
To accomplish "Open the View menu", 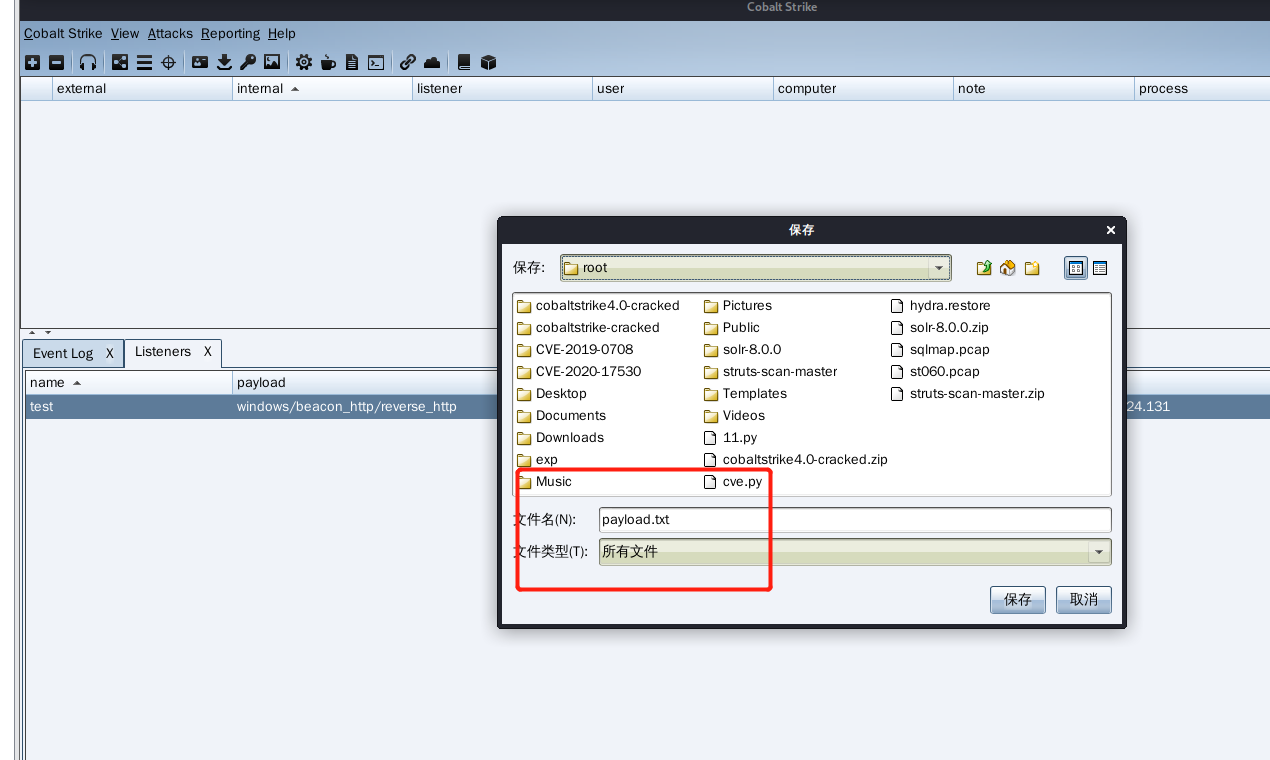I will 125,33.
